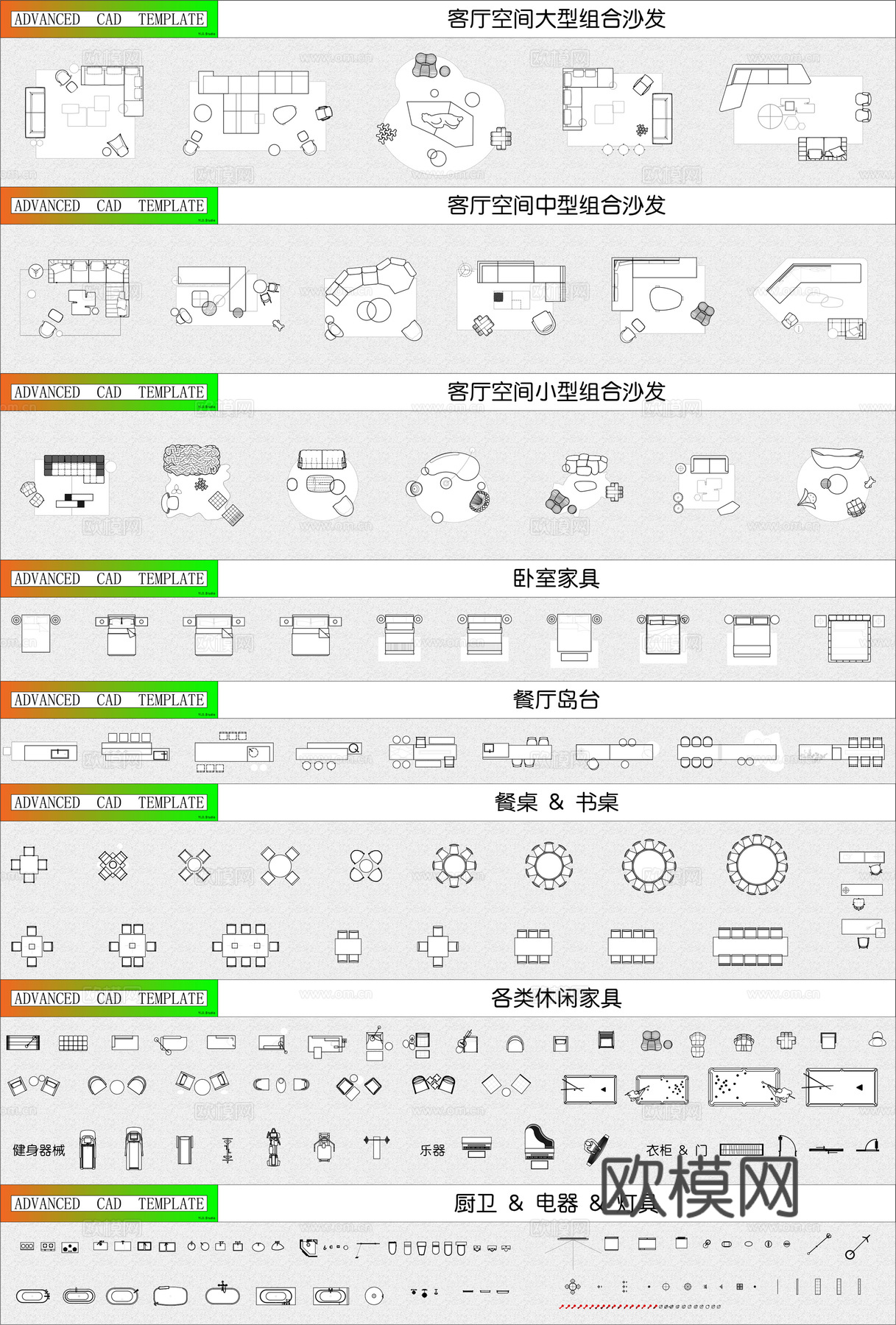Click X-shaped table with hatched chairs
896x1325 pixels.
[x=113, y=865]
